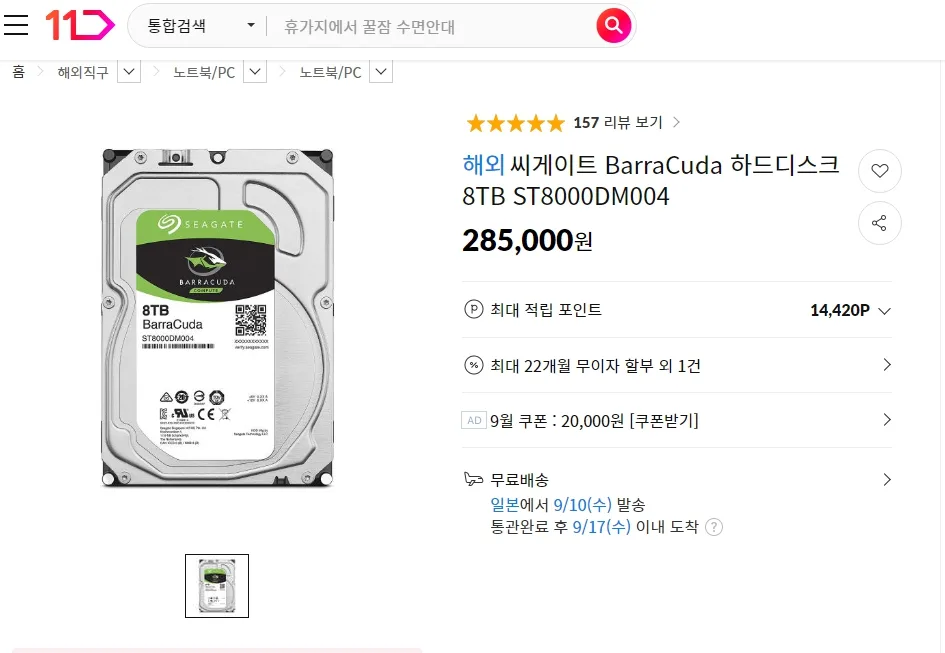Expand the first 노트북/PC breadcrumb dropdown
The width and height of the screenshot is (945, 653).
tap(255, 72)
